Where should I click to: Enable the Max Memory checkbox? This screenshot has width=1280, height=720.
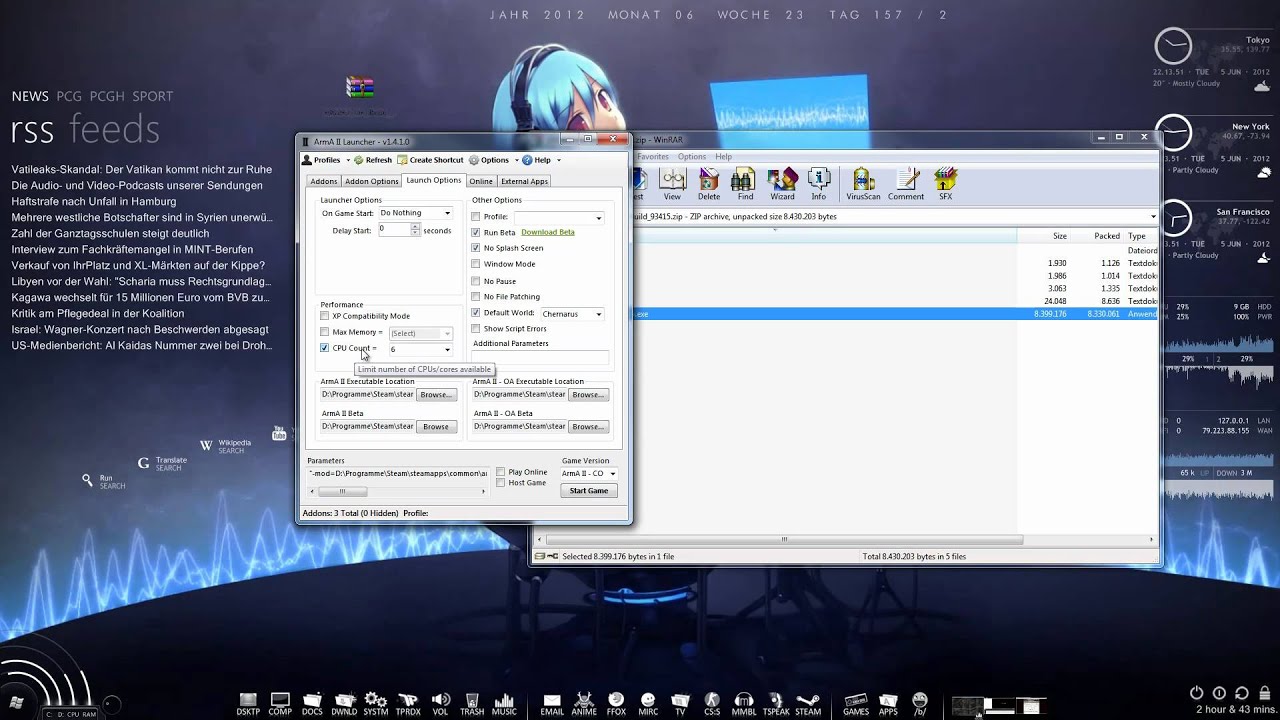[x=324, y=332]
